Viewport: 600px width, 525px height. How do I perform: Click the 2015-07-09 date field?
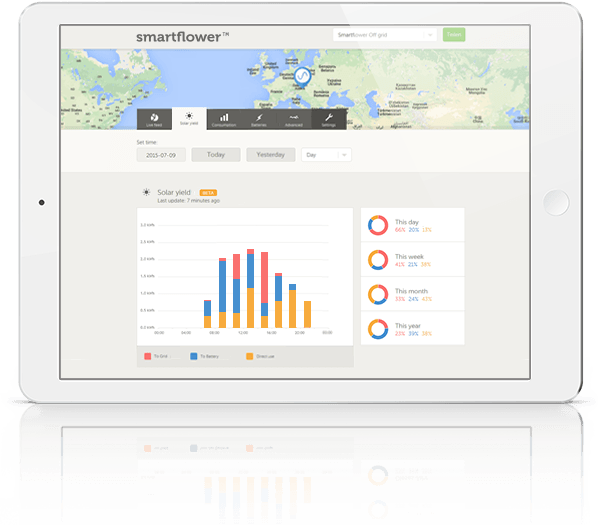pos(161,155)
